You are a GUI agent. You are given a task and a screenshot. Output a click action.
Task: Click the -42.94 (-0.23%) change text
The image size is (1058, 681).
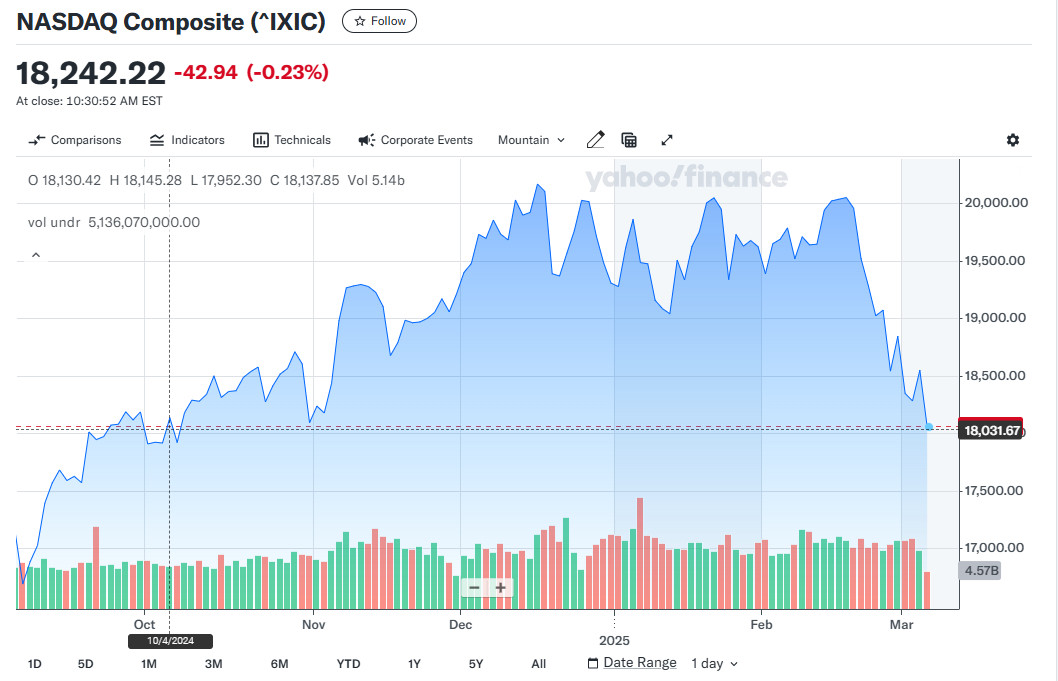click(x=251, y=72)
